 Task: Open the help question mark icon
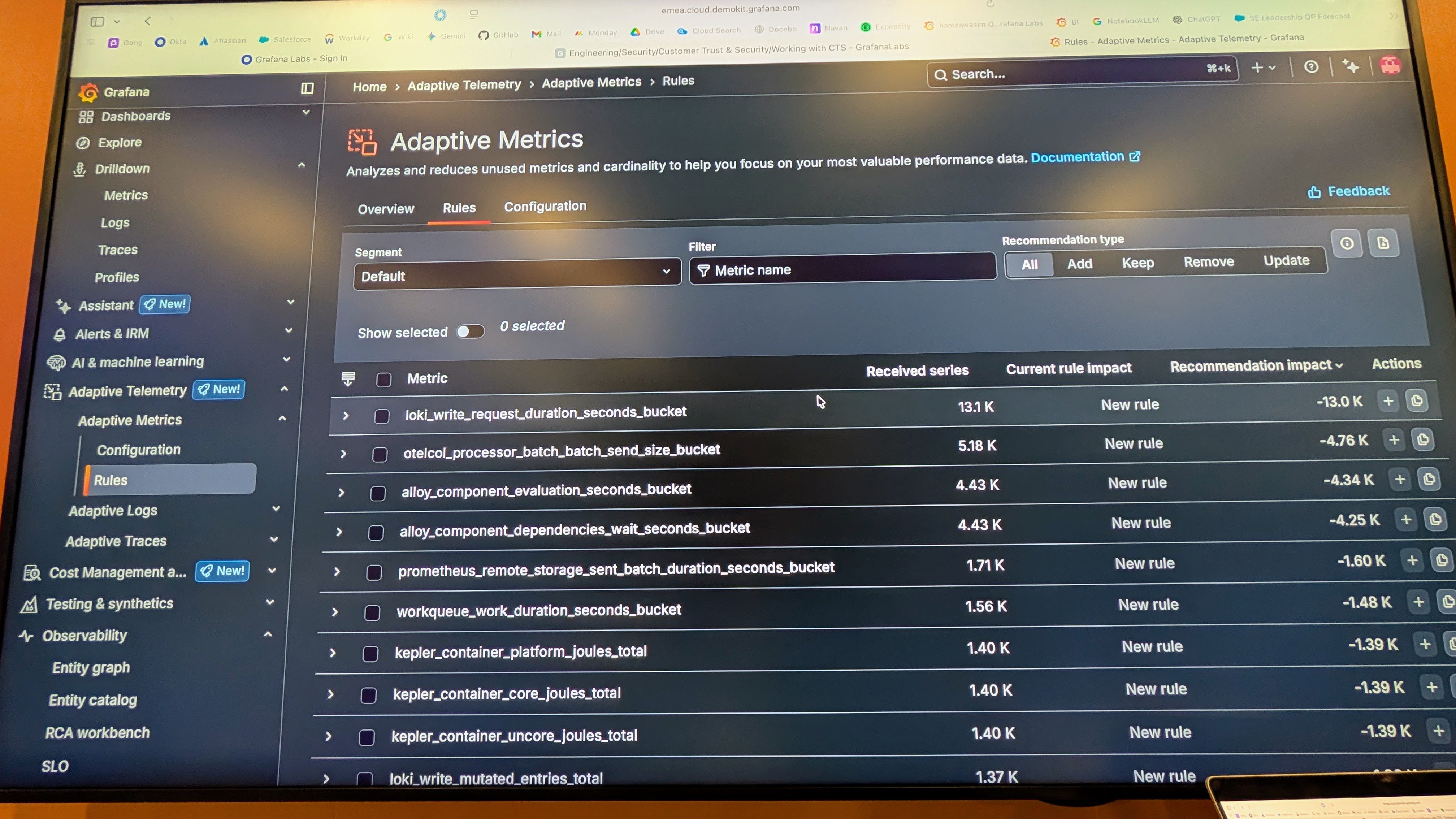(x=1311, y=67)
